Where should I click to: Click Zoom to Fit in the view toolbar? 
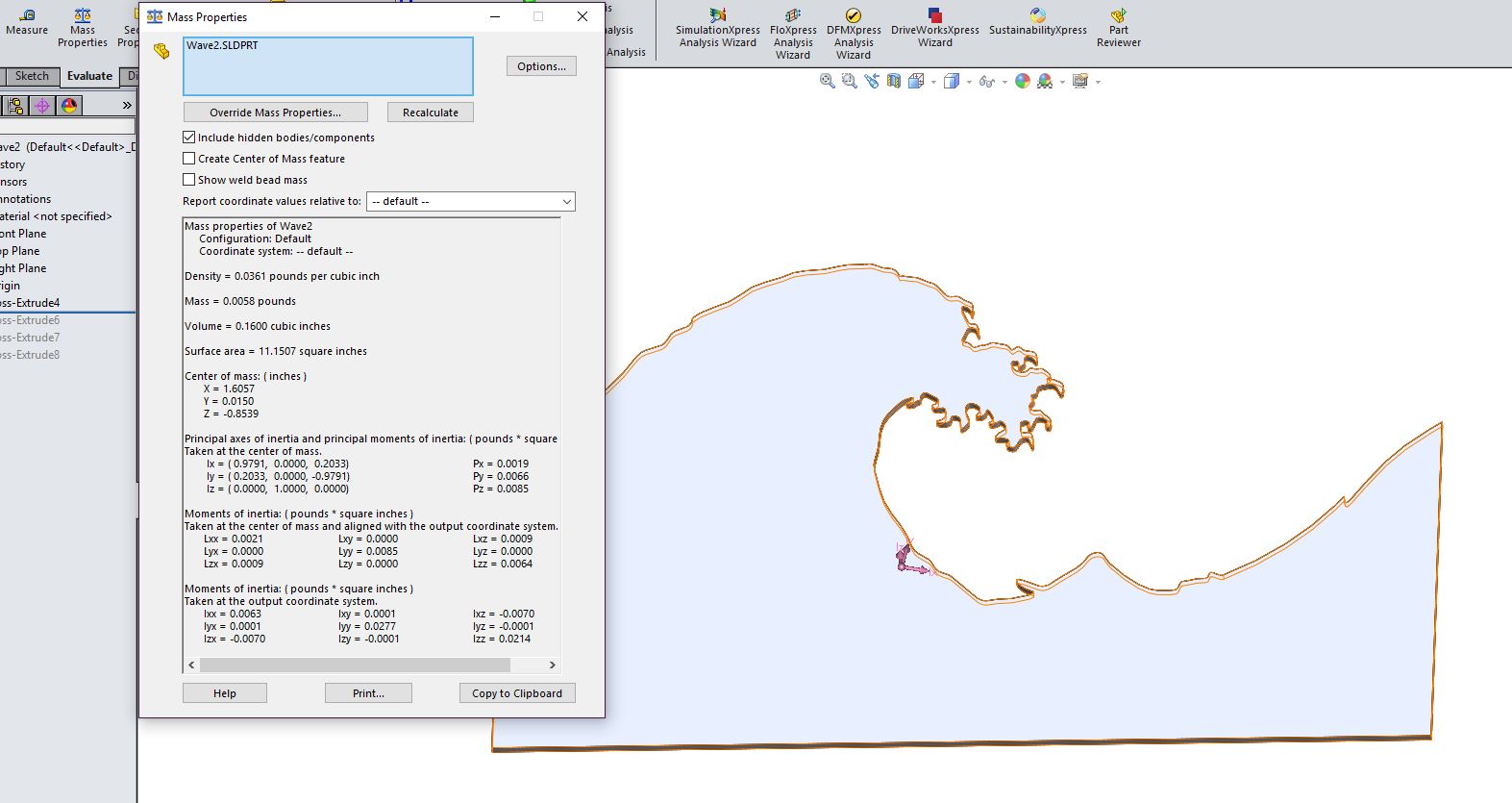click(827, 82)
